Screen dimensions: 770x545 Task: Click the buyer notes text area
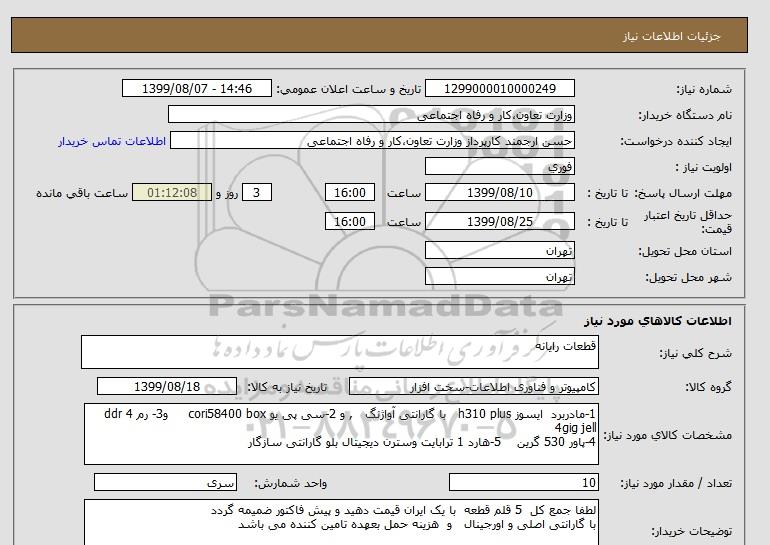[x=341, y=522]
